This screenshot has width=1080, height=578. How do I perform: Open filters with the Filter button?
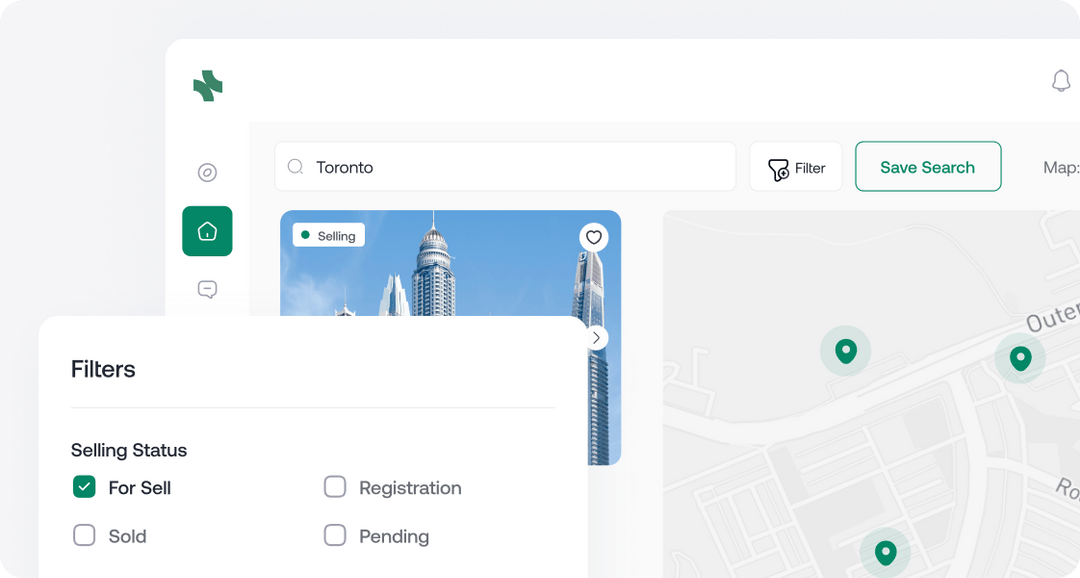[x=796, y=167]
